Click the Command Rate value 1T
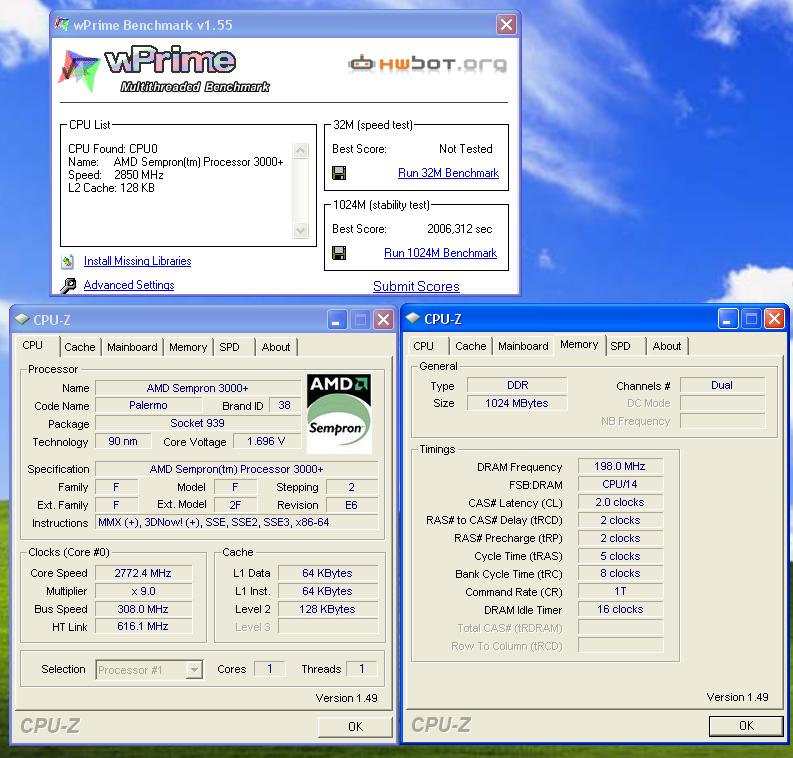The height and width of the screenshot is (758, 793). tap(620, 591)
